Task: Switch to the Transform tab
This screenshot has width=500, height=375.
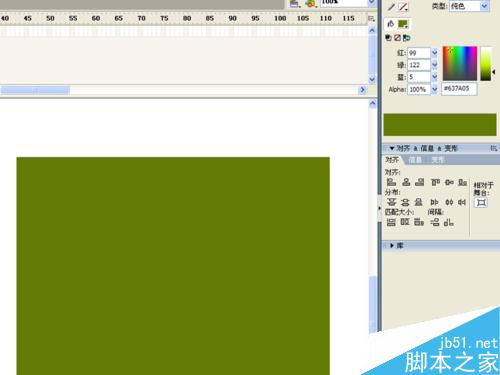Action: pos(438,160)
